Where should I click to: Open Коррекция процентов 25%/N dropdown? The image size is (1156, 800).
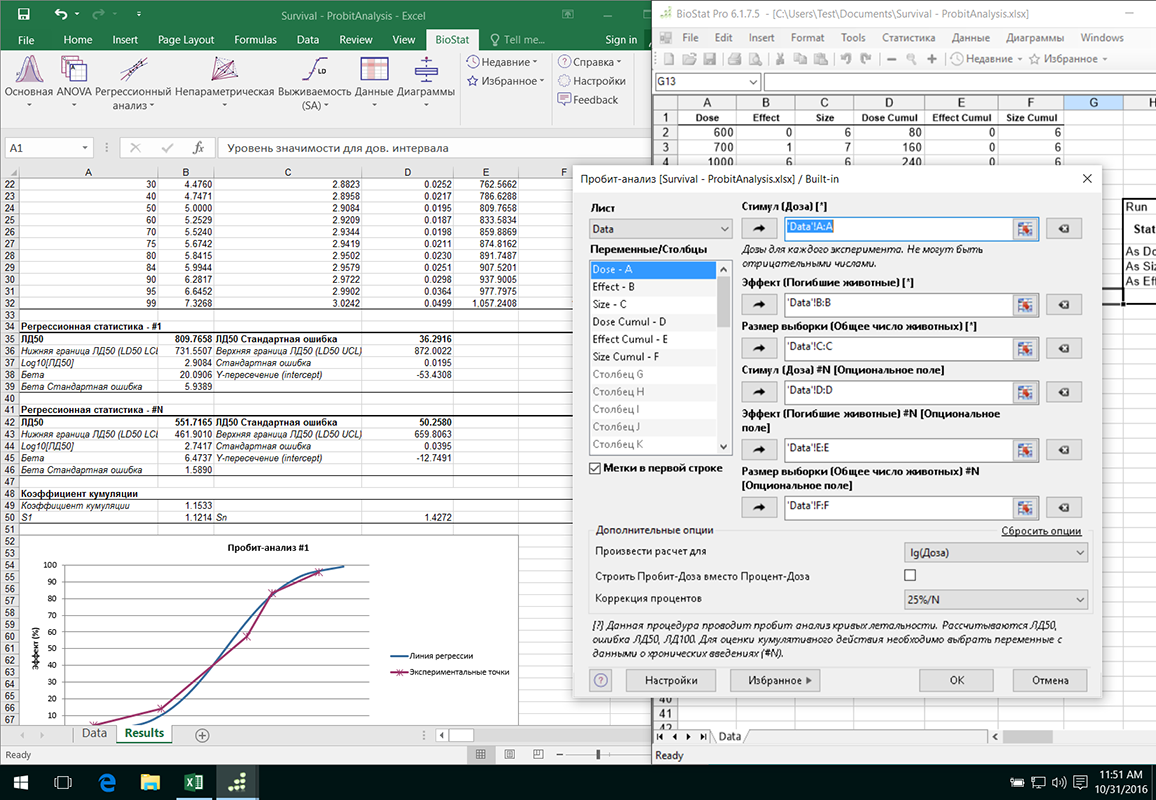coord(996,599)
